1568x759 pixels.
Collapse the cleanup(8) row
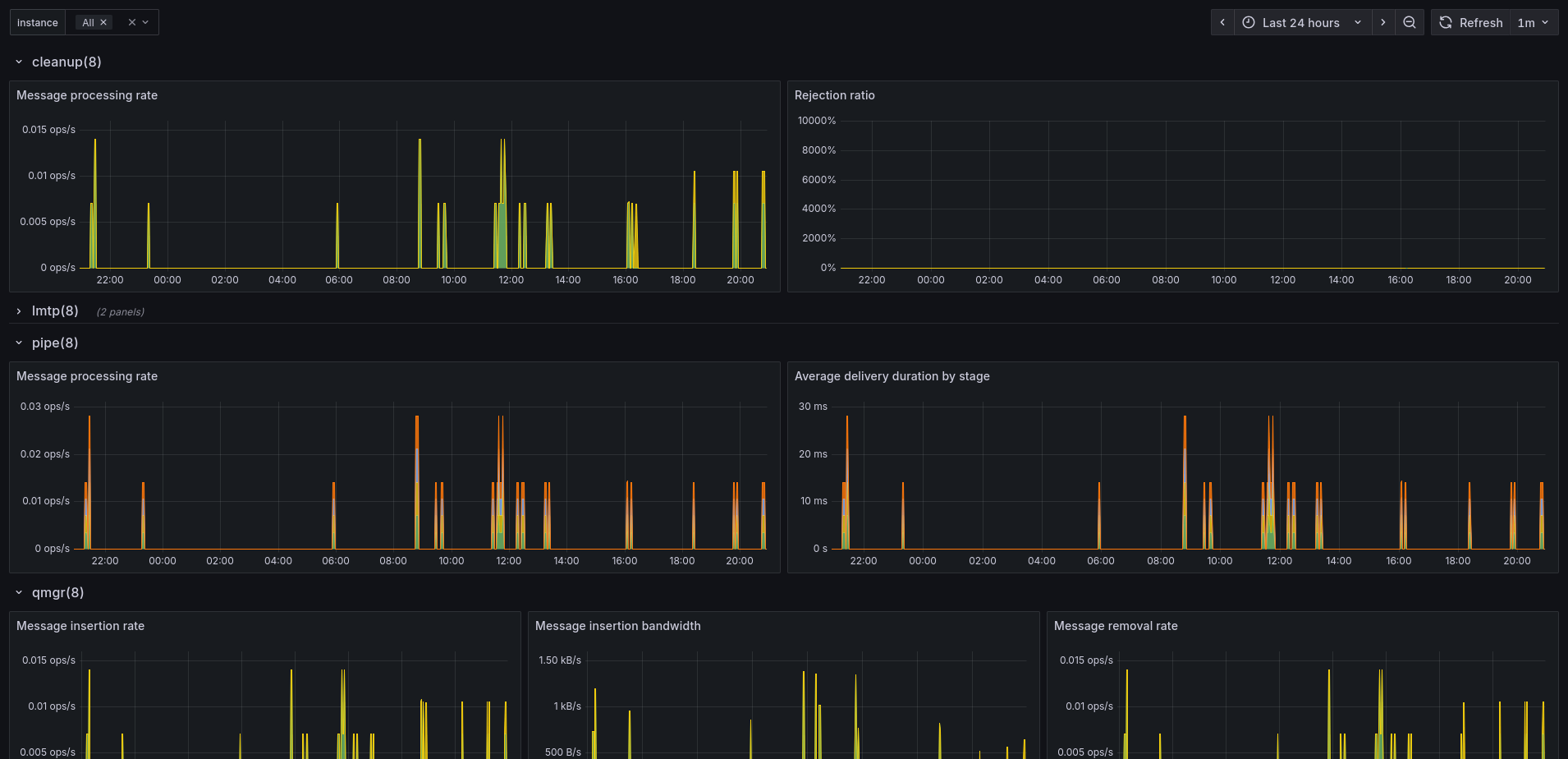pos(19,62)
